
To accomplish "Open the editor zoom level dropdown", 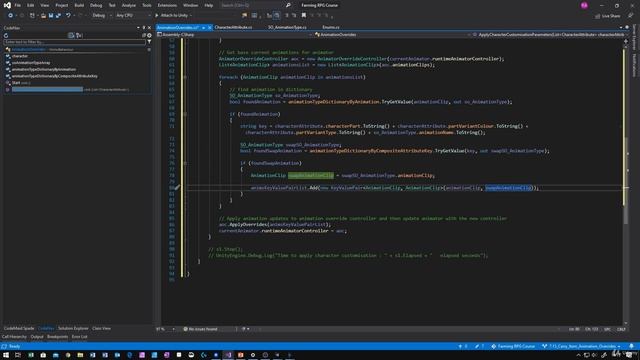I will pos(165,329).
